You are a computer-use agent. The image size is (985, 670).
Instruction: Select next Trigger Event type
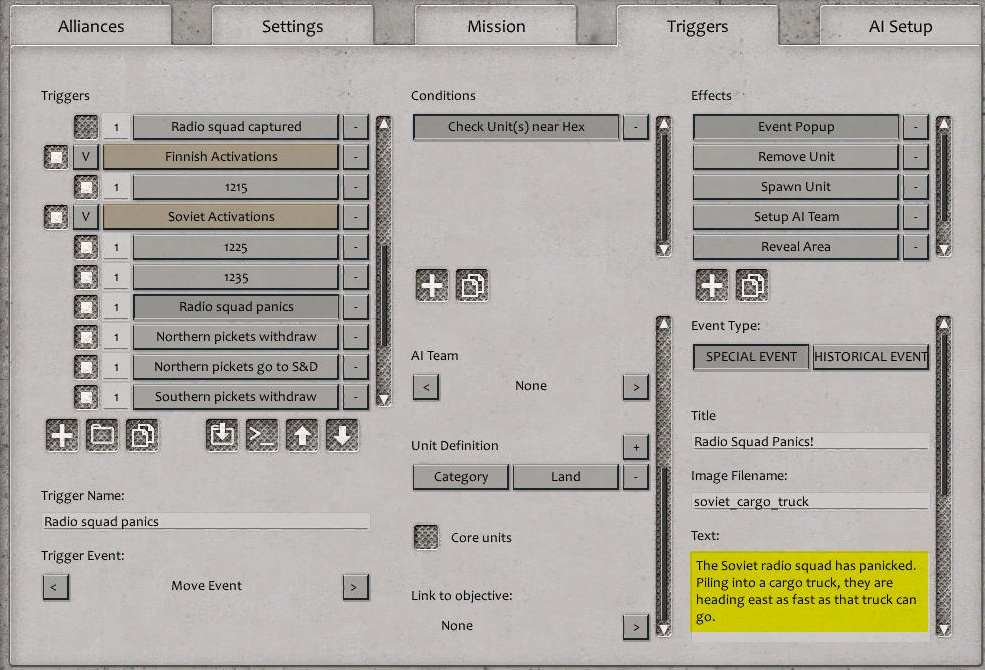click(356, 587)
